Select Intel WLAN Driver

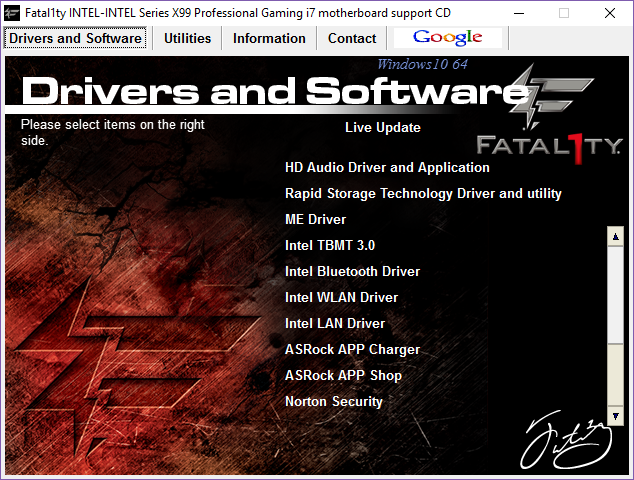point(341,298)
